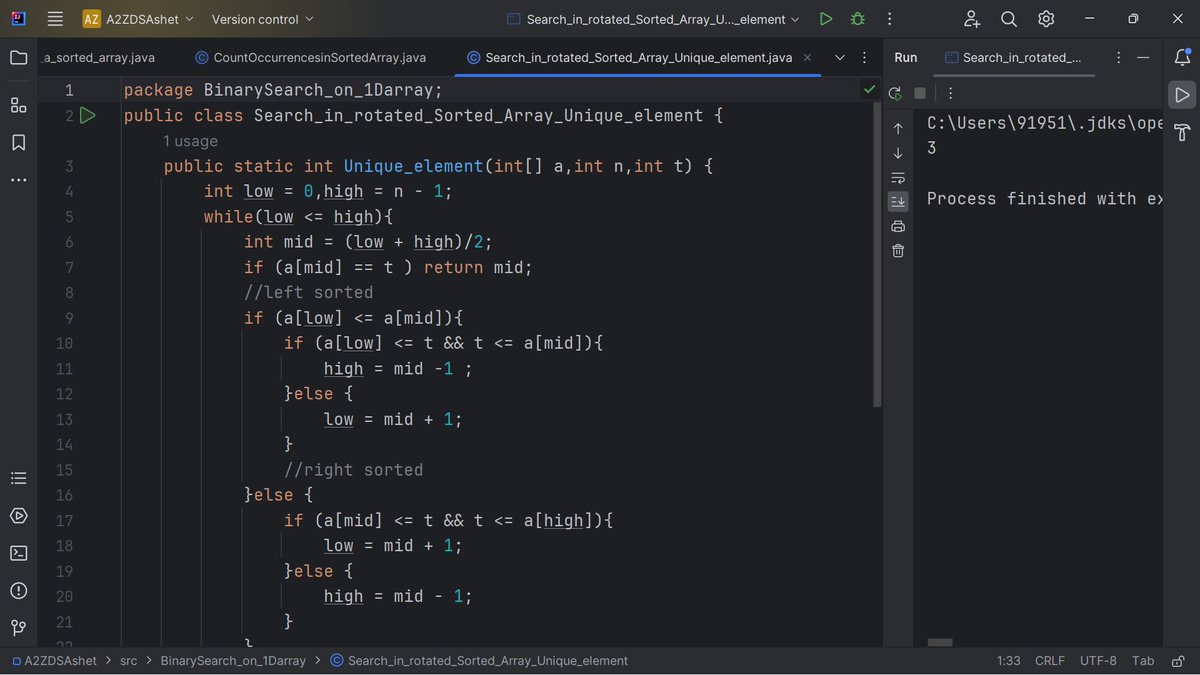Click the 1 usage inlay hint
The image size is (1200, 675).
(x=190, y=141)
